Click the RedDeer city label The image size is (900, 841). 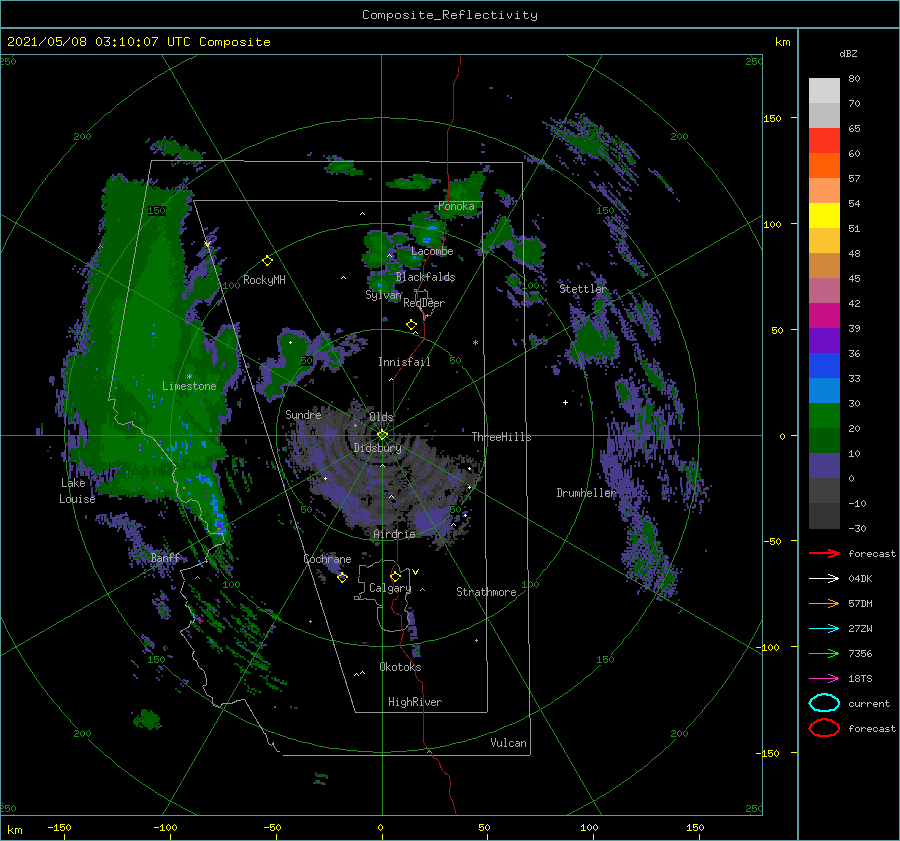[424, 303]
